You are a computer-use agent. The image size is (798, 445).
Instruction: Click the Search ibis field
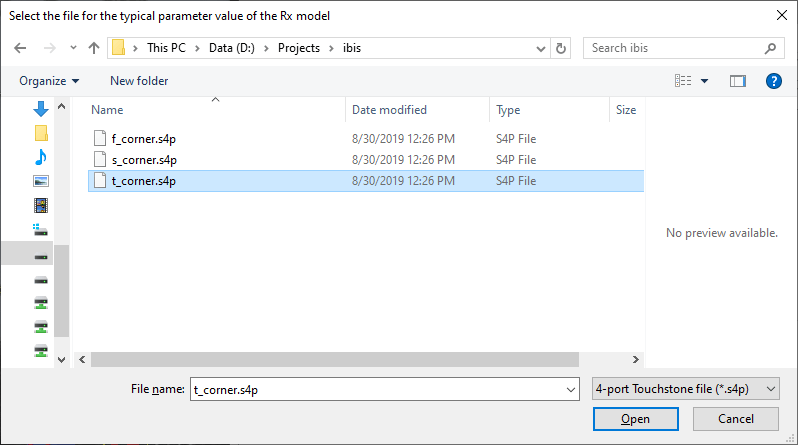coord(675,48)
